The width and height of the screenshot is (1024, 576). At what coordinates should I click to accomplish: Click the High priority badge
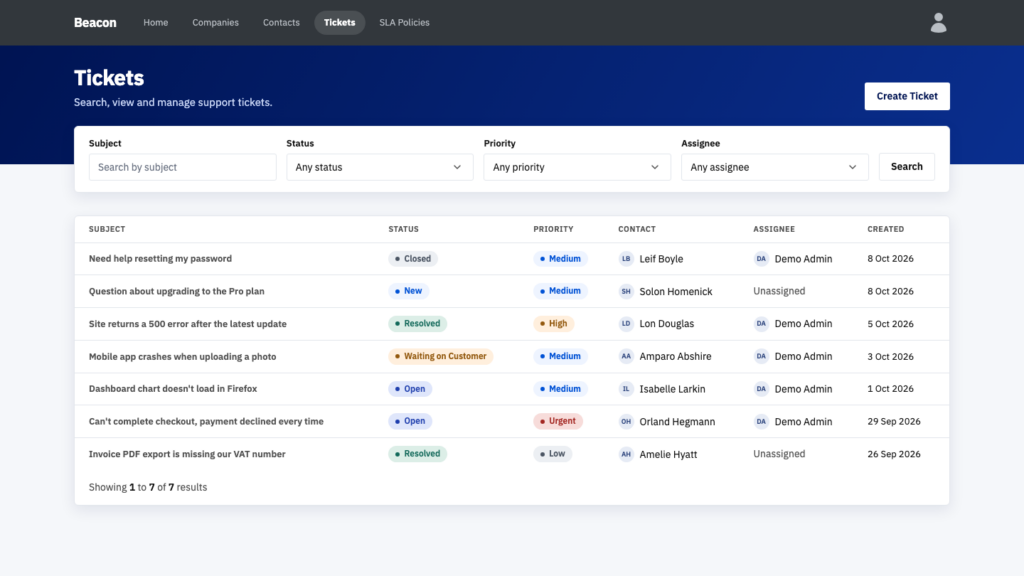pos(553,323)
